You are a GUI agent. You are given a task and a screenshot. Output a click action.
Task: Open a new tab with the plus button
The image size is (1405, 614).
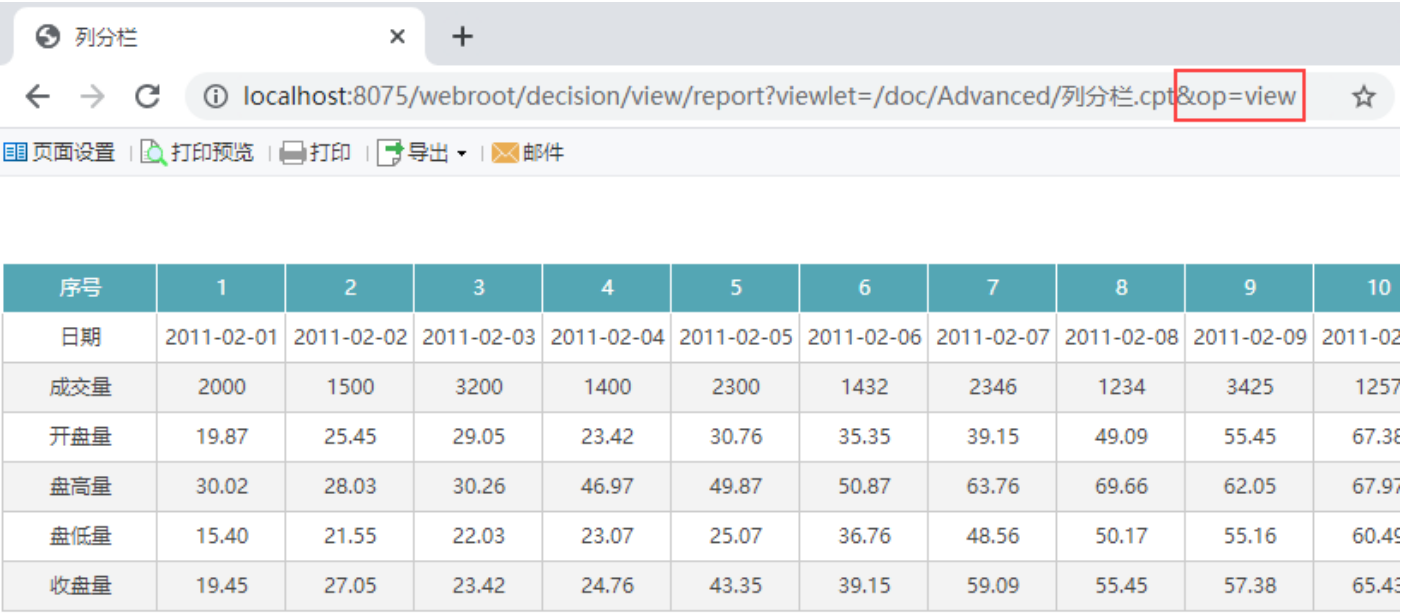pyautogui.click(x=461, y=37)
